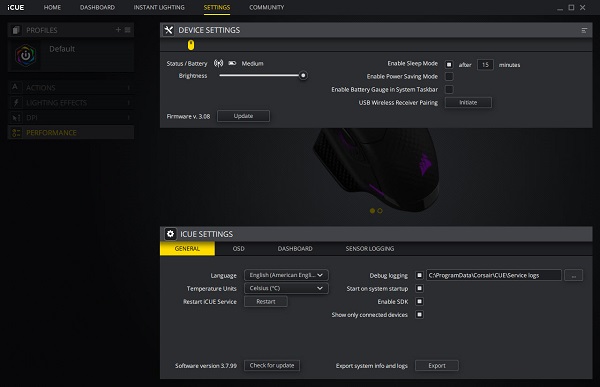
Task: Open the Device Settings panel menu icon
Action: click(x=584, y=30)
